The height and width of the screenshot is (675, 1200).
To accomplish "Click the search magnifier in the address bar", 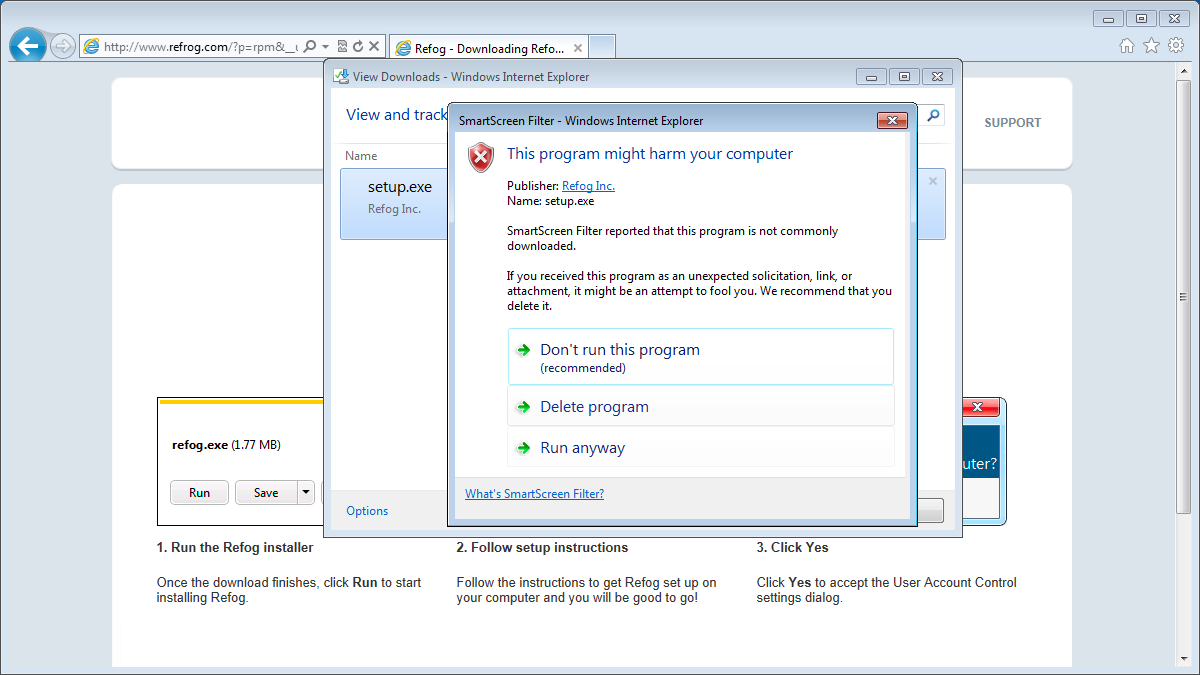I will point(310,47).
